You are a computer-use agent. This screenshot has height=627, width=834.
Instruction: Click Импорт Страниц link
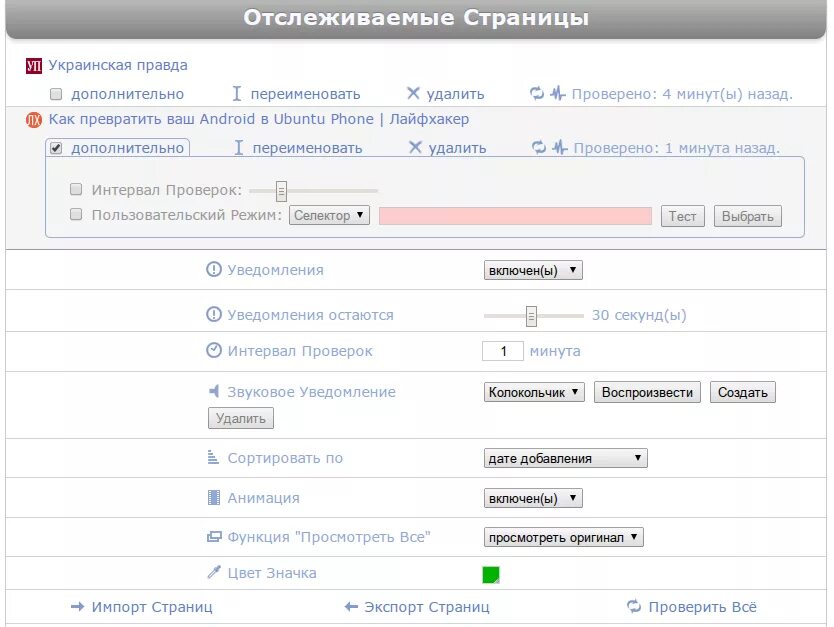point(152,607)
